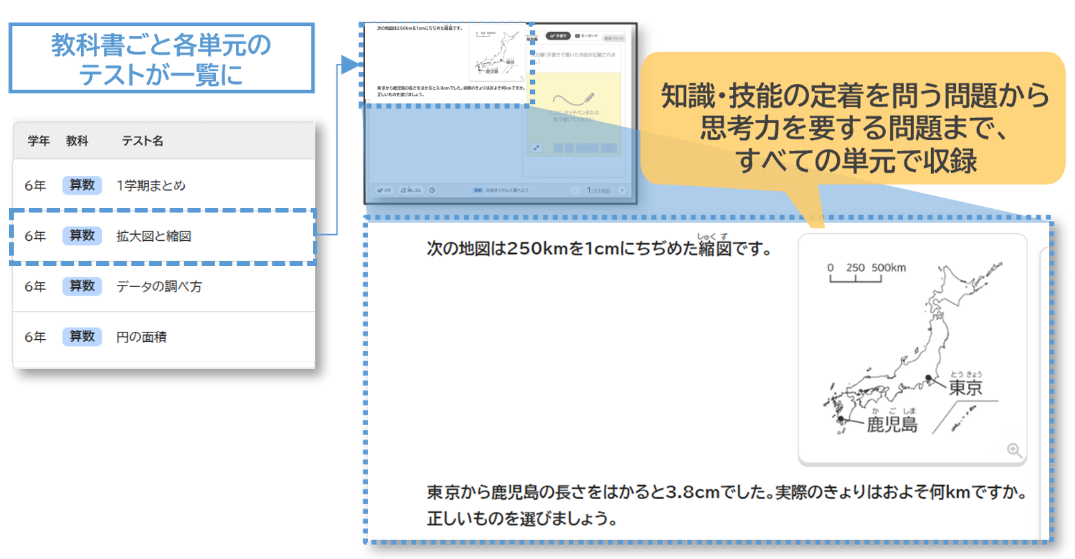Open the 1学期まとめ test row

pos(150,185)
